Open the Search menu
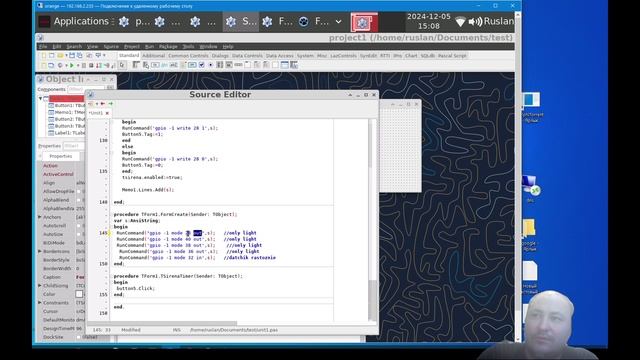The height and width of the screenshot is (360, 640). click(x=74, y=47)
